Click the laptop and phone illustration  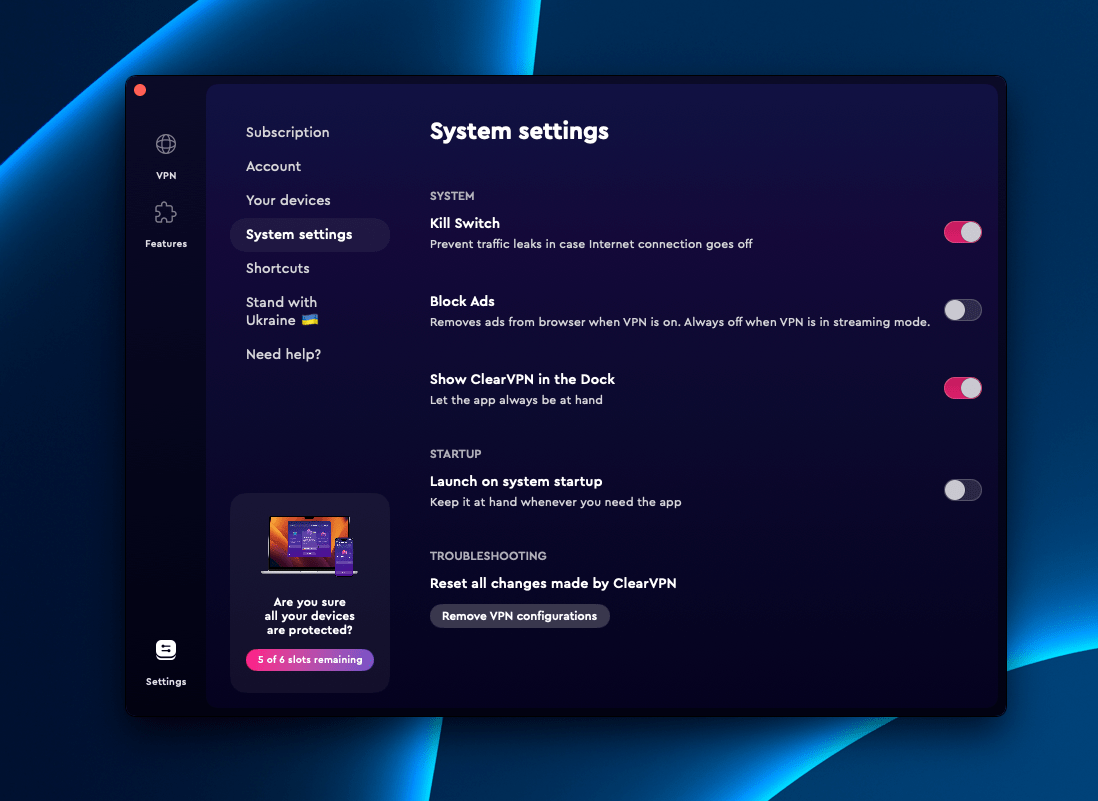coord(309,545)
